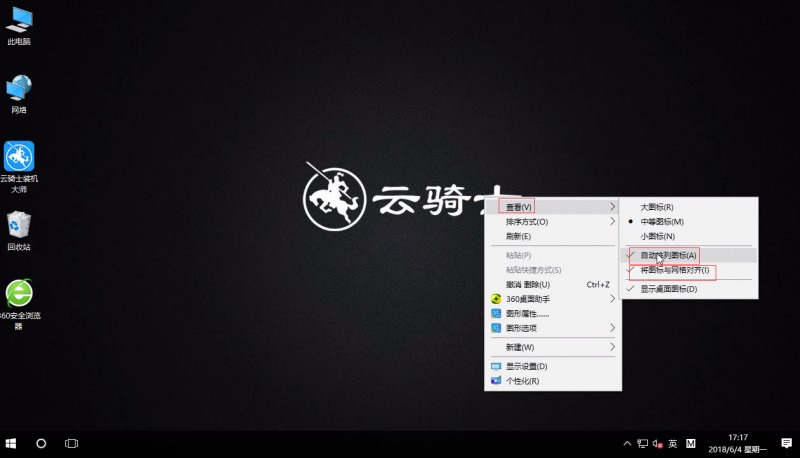The height and width of the screenshot is (458, 800).
Task: Expand the arrow beside 排序方式(O)
Action: pyautogui.click(x=612, y=221)
